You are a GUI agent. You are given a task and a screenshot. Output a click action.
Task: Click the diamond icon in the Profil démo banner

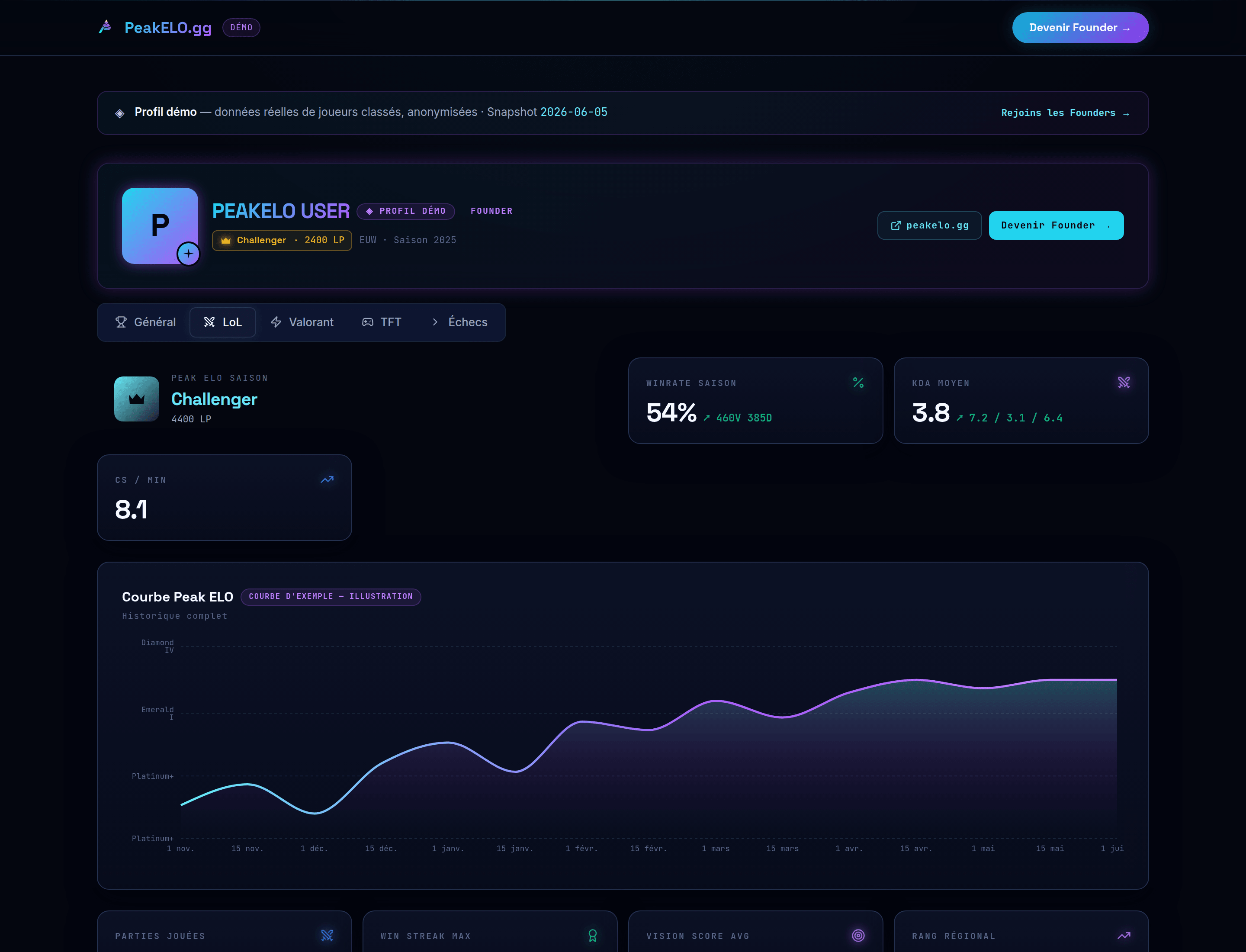pos(119,113)
